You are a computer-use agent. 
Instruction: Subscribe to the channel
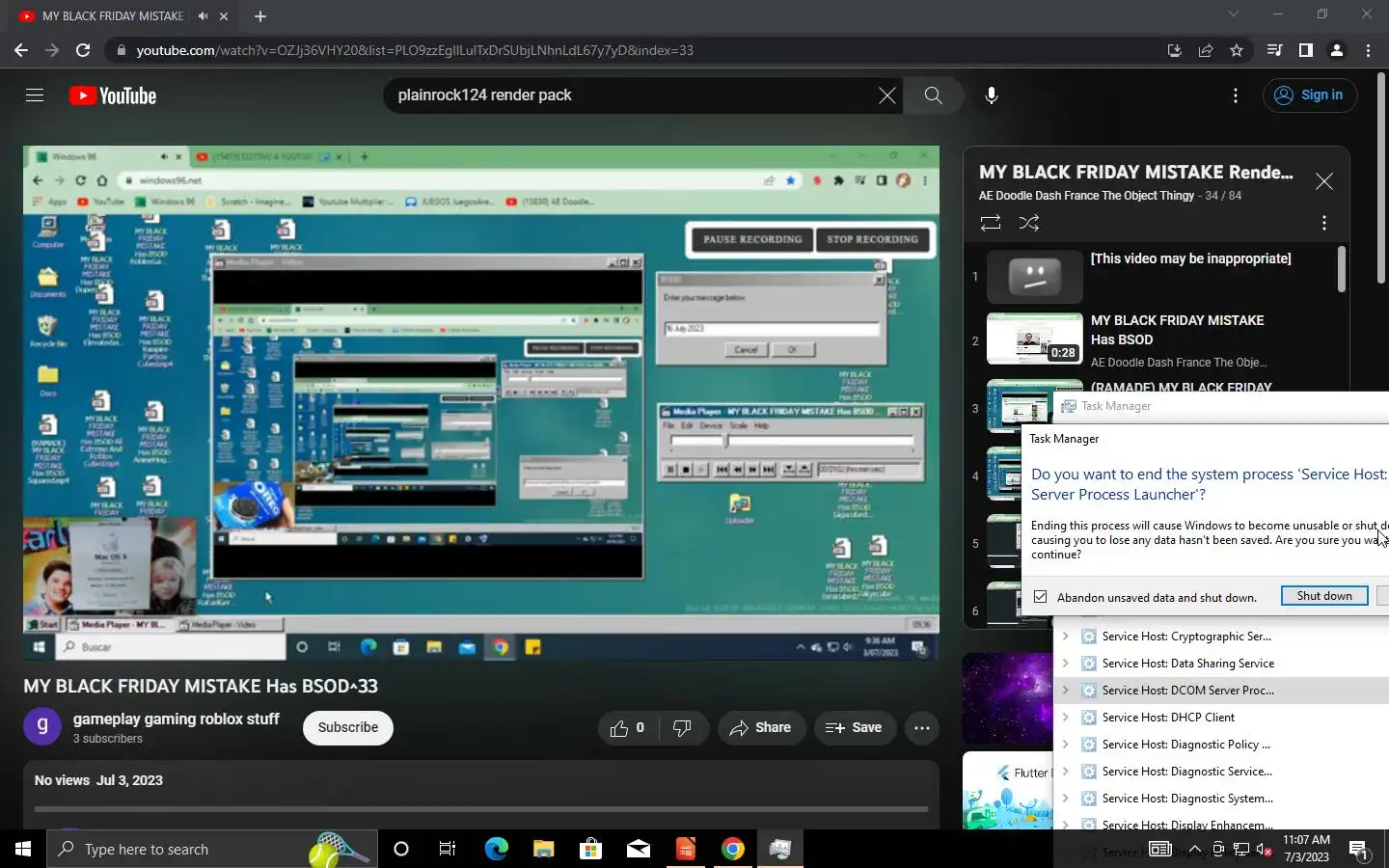348,727
